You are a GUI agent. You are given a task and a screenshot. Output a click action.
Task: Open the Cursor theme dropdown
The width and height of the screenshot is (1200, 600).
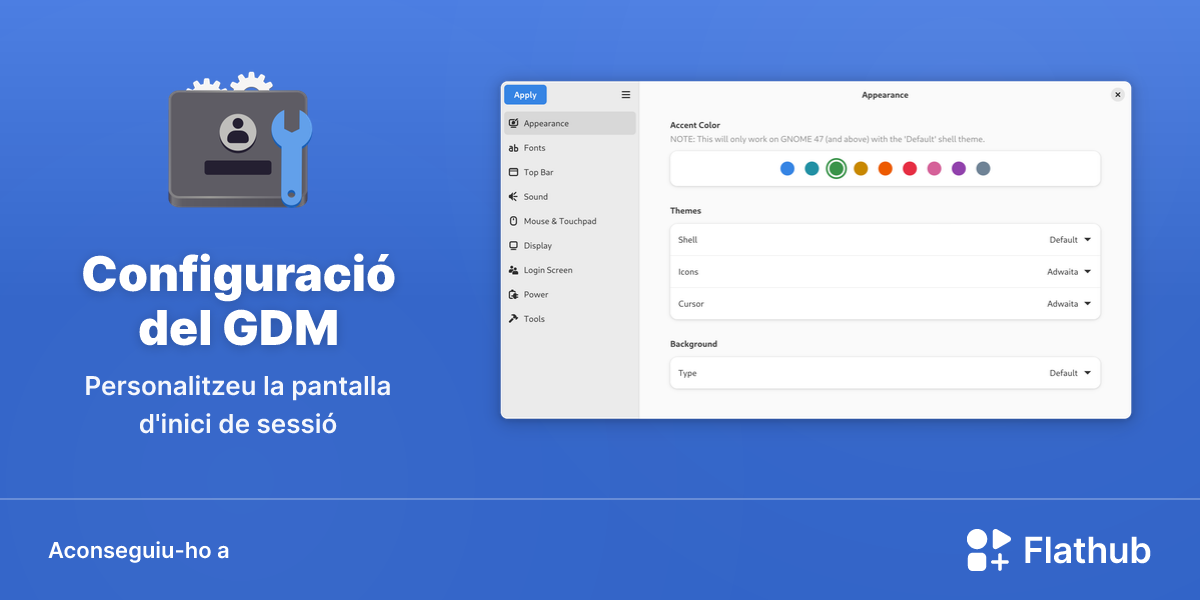pos(1069,304)
